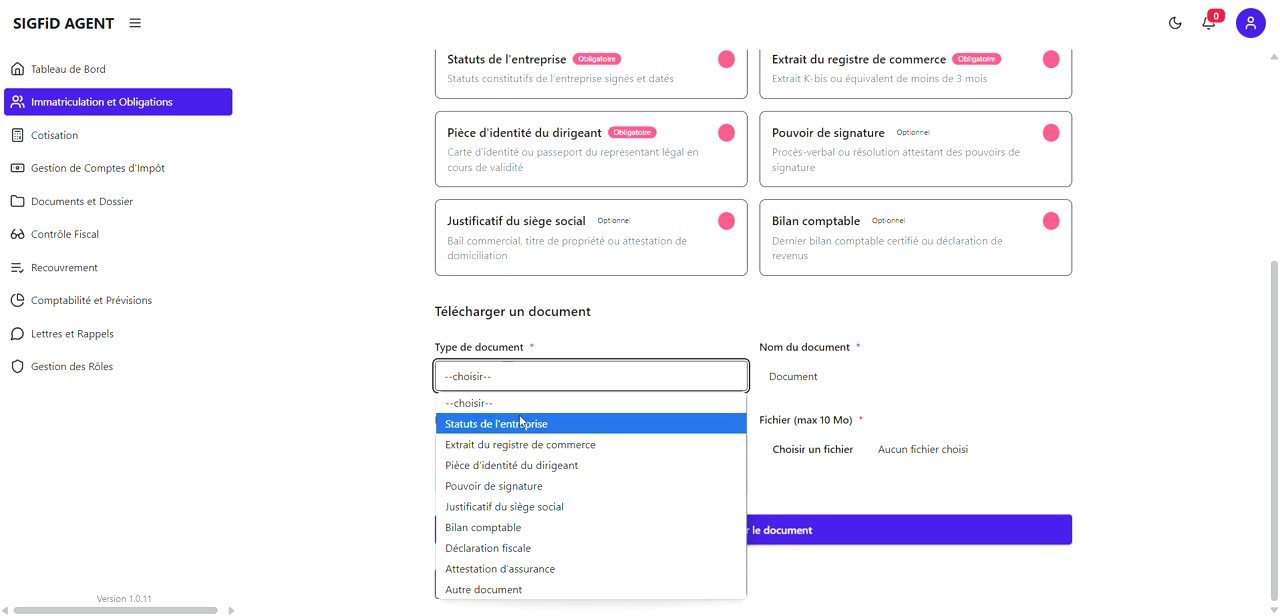Select the Cotisation calculator icon

click(15, 134)
